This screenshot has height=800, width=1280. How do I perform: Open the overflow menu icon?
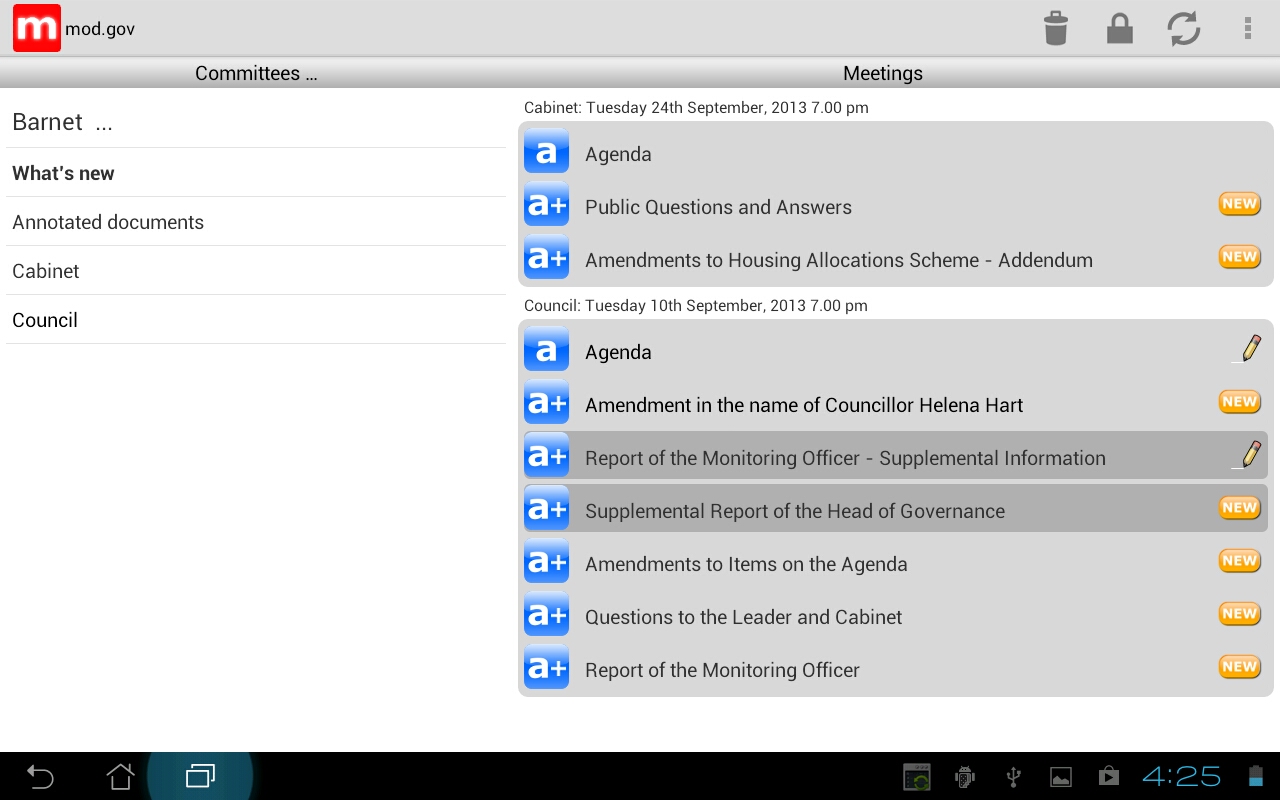tap(1247, 28)
